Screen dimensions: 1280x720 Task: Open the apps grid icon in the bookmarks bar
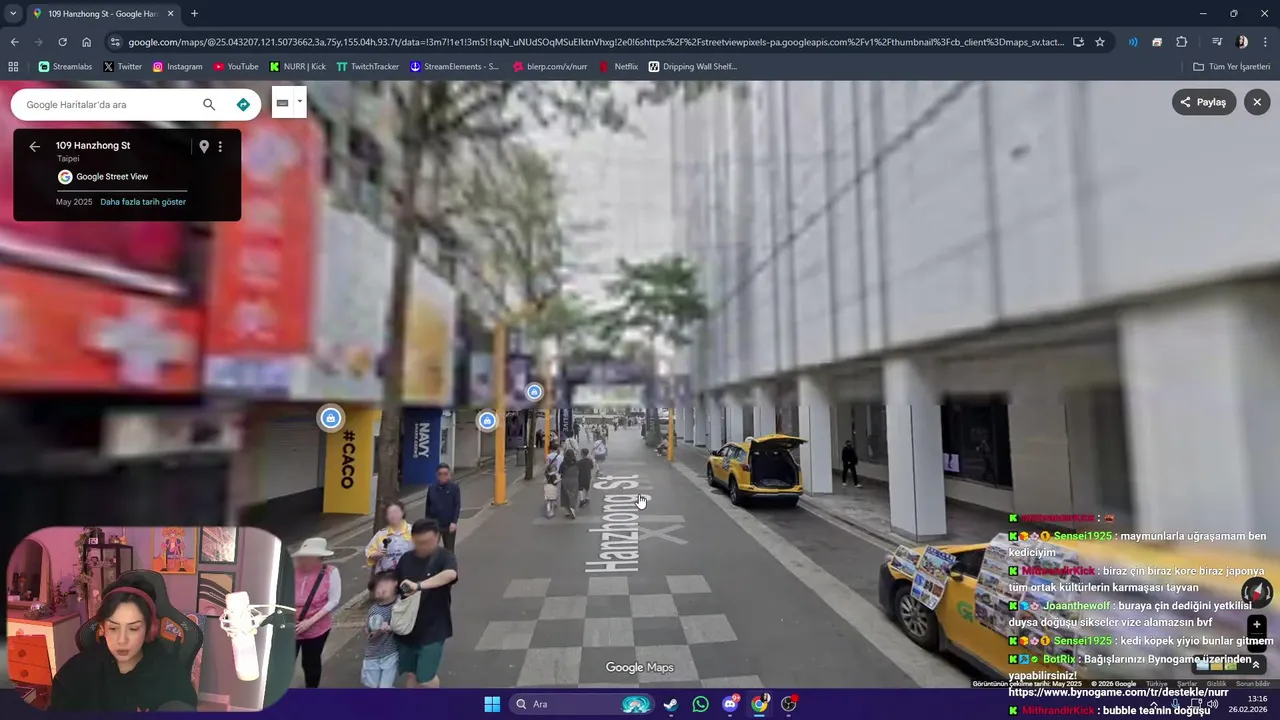click(13, 67)
